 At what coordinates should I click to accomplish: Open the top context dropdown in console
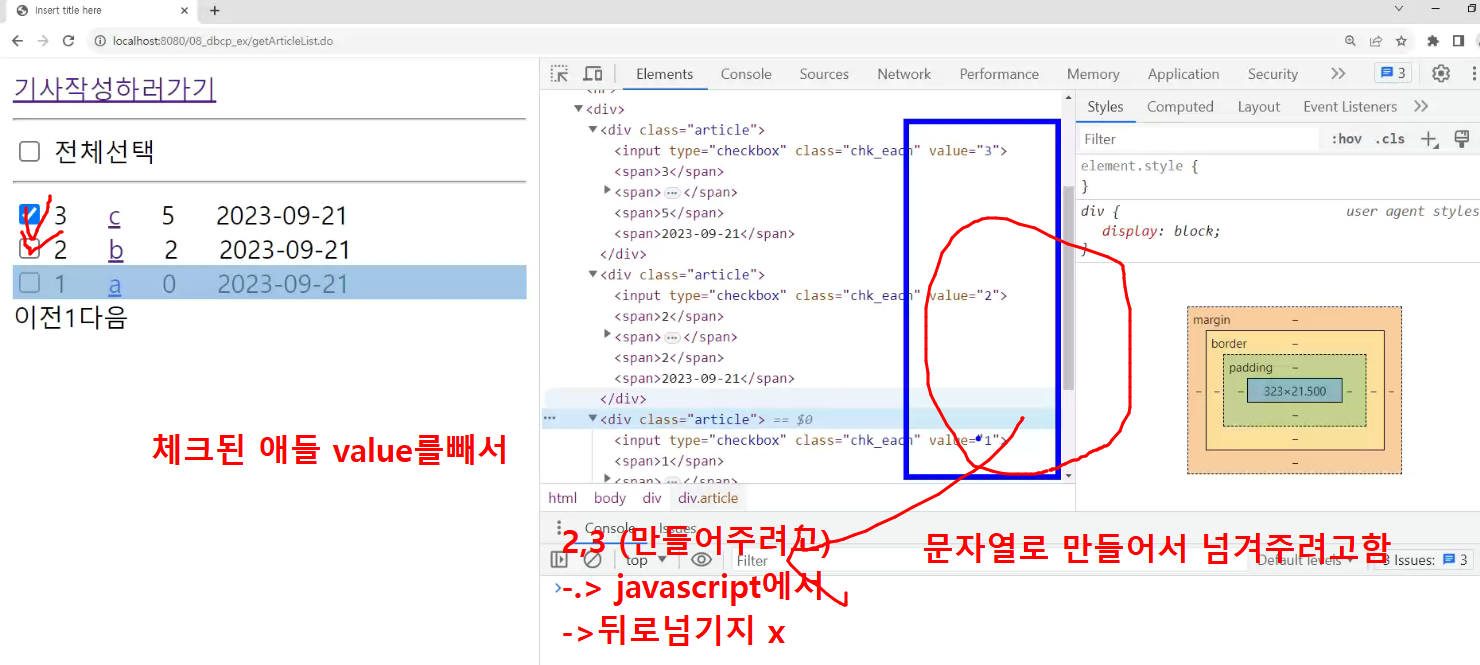(645, 560)
